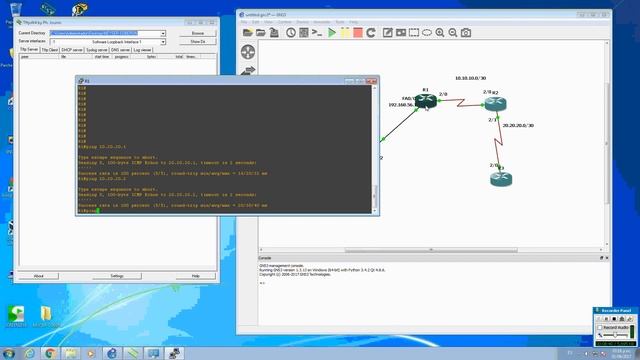
Task: Click the Insert picture icon in GNS3 toolbar
Action: (x=401, y=33)
